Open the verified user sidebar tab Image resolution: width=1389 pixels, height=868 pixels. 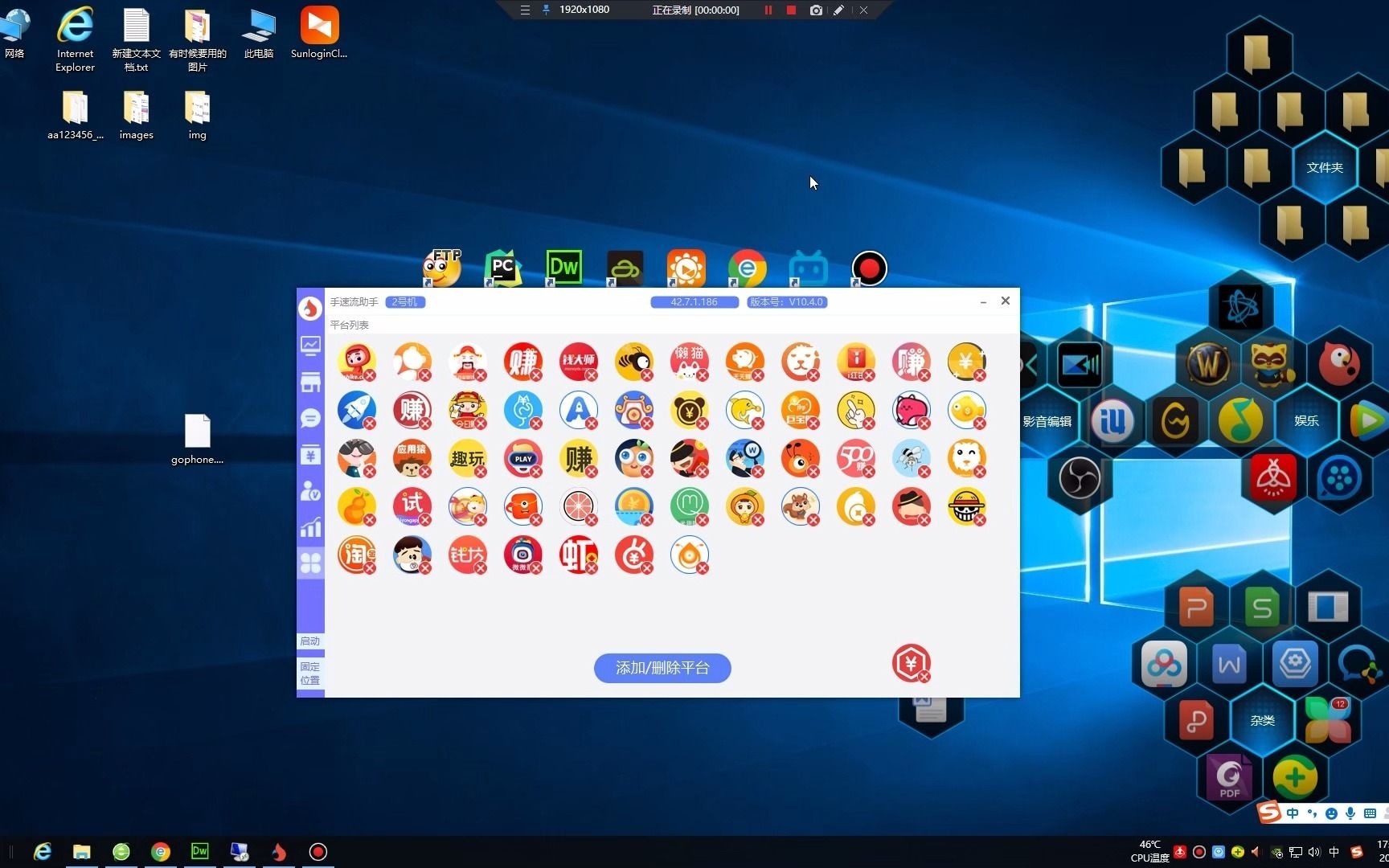[x=310, y=491]
